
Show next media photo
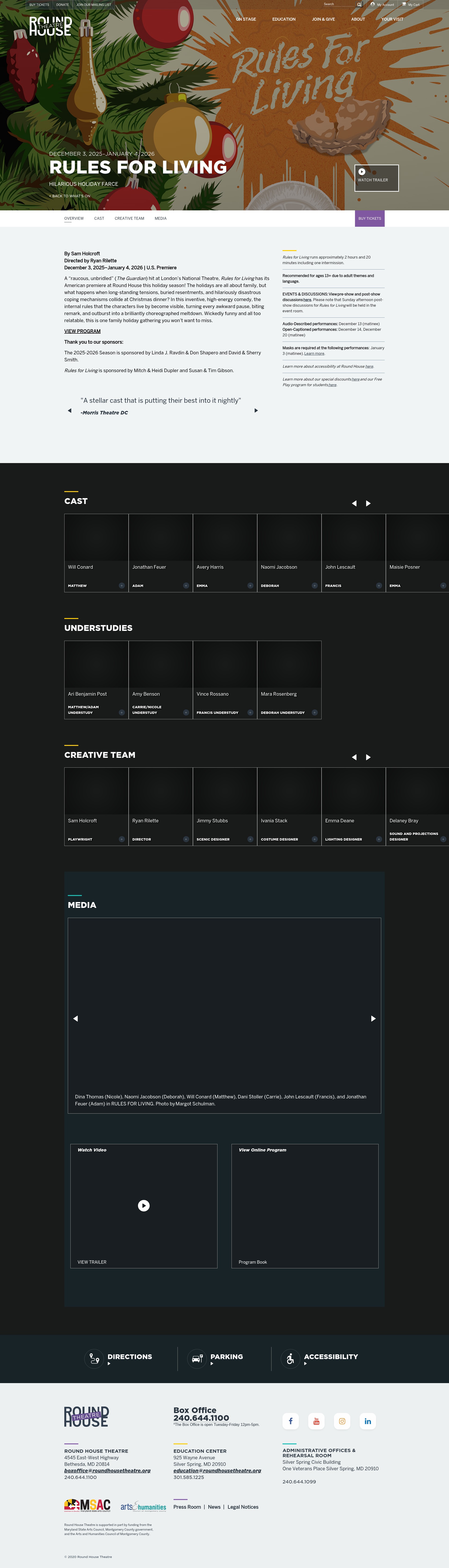[373, 1018]
